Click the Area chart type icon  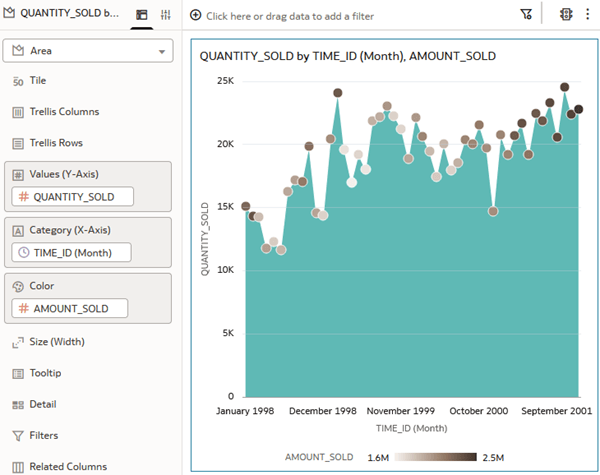(x=18, y=50)
